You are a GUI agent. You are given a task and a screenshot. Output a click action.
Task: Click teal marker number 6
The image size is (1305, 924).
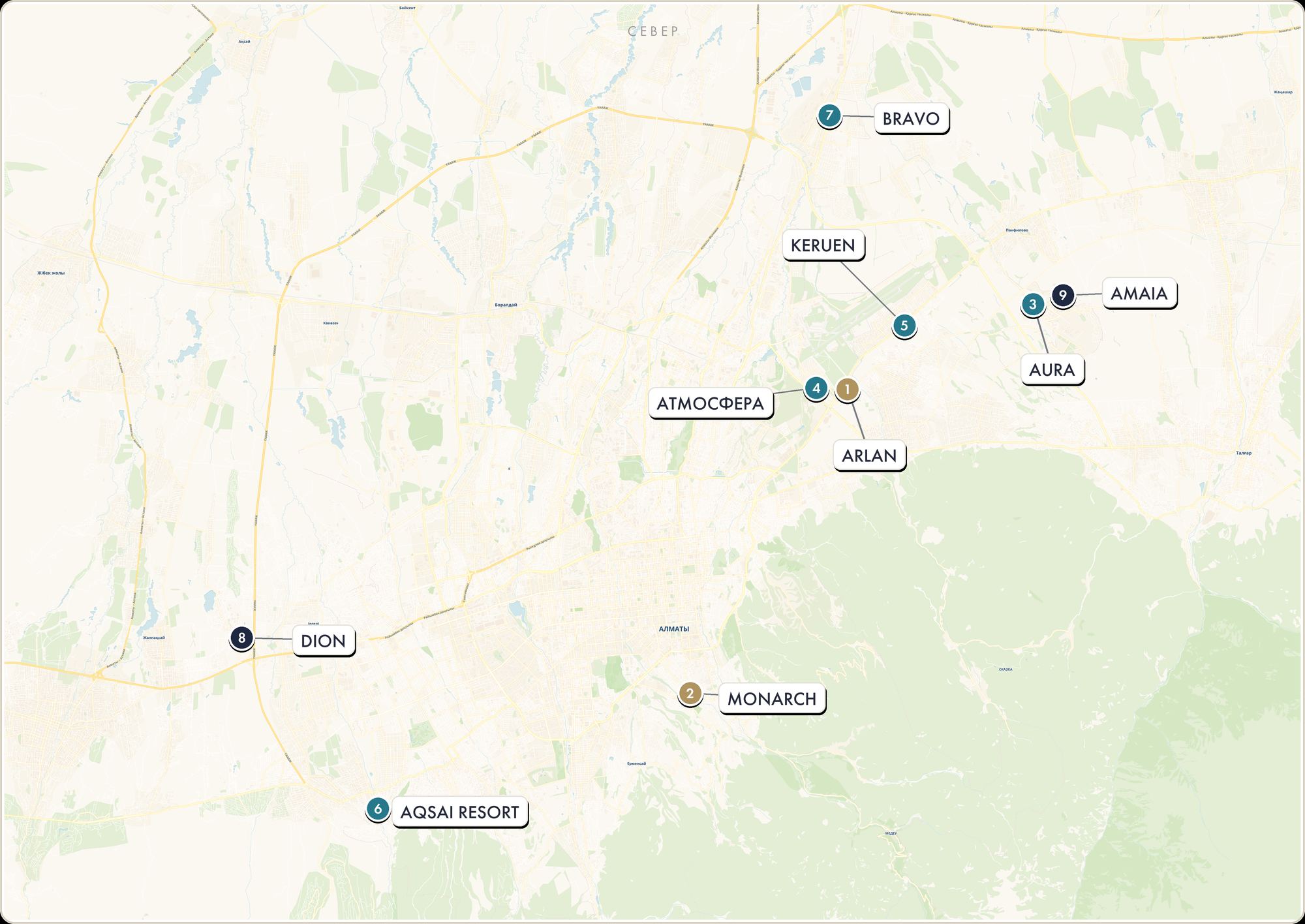(378, 809)
